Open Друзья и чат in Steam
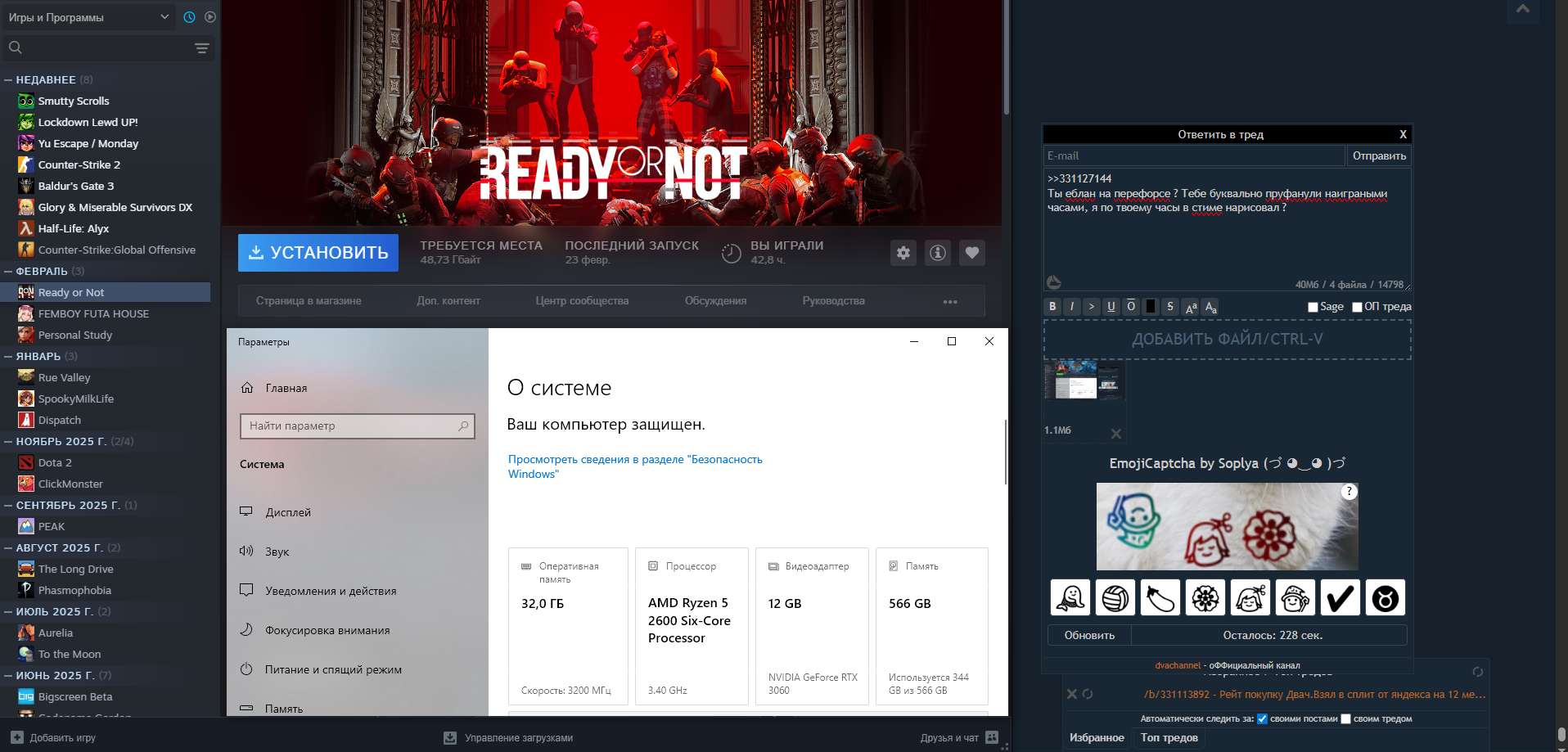The image size is (1568, 752). [x=959, y=737]
